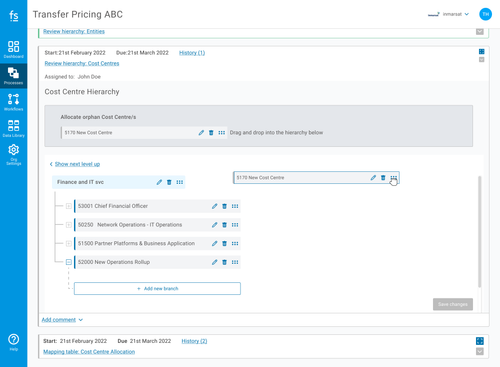
Task: Open the Processes sidebar section
Action: click(13, 76)
